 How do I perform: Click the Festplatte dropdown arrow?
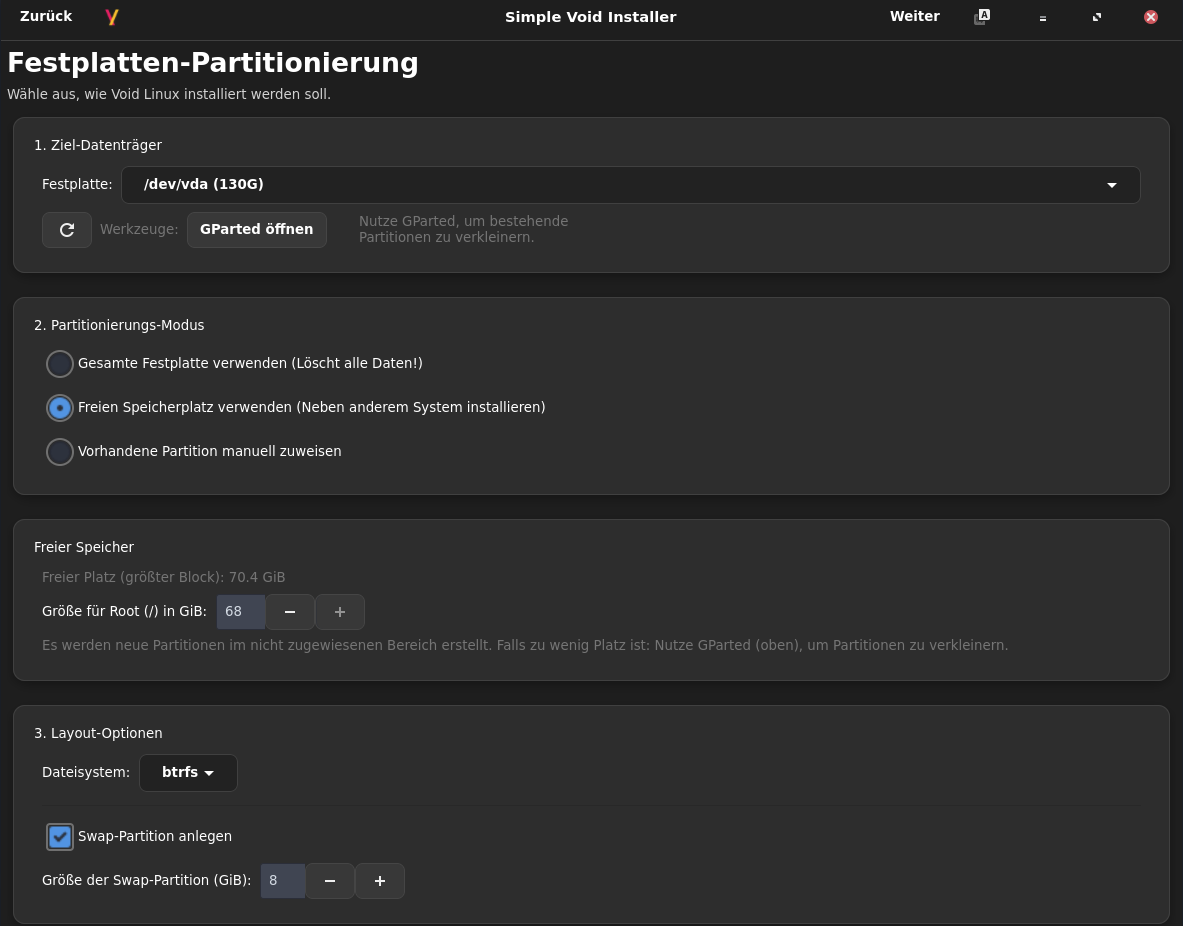(x=1112, y=185)
